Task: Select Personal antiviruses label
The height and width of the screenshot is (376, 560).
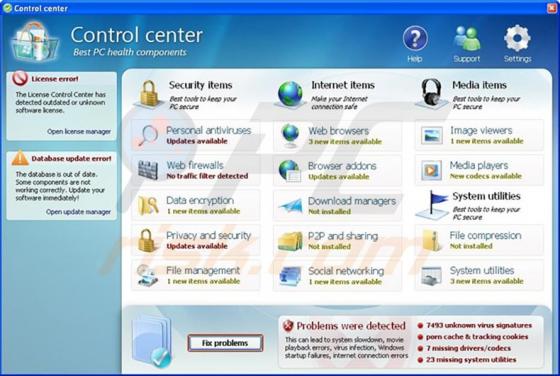Action: coord(209,130)
